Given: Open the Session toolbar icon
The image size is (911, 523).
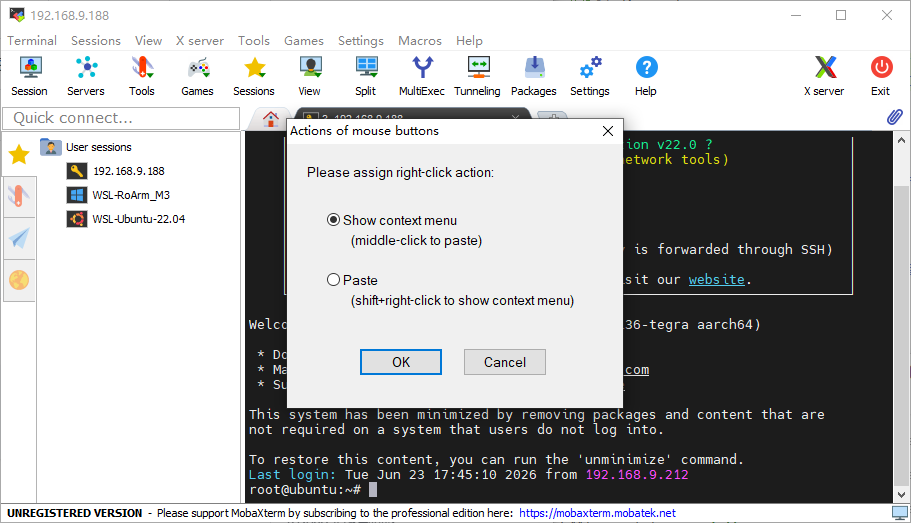Looking at the screenshot, I should [x=30, y=76].
